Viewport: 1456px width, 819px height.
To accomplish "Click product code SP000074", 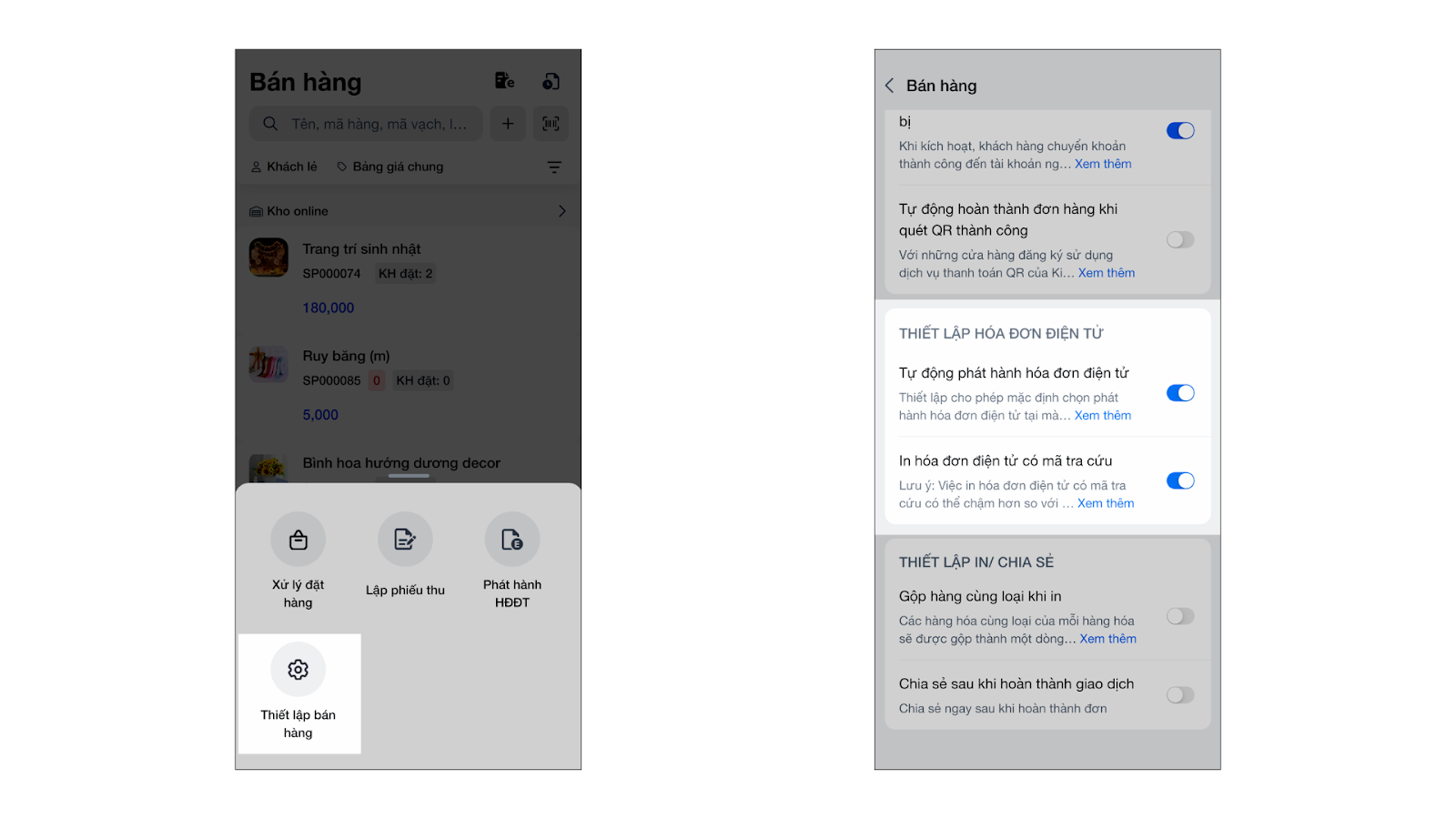I will pos(331,274).
